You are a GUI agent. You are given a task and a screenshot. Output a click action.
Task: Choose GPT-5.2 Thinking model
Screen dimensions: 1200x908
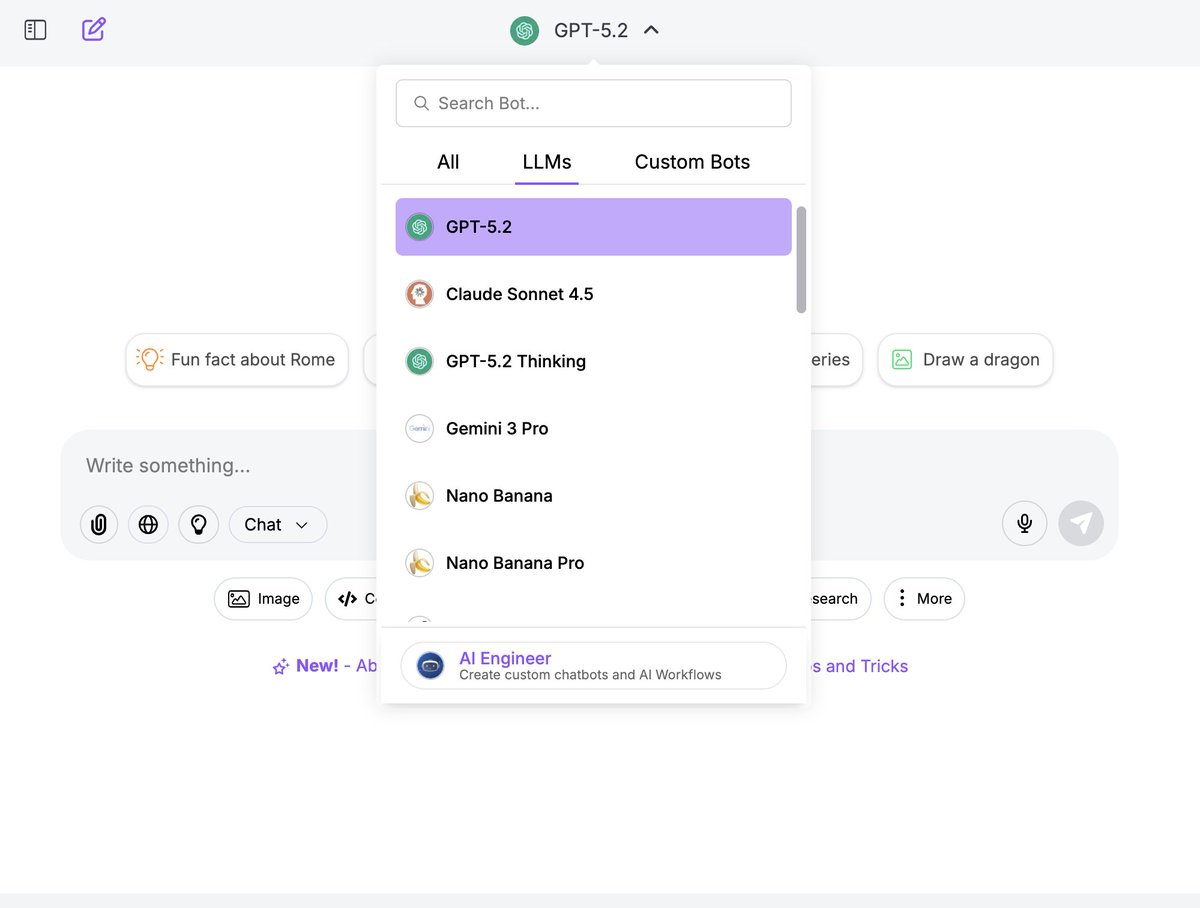pyautogui.click(x=593, y=361)
